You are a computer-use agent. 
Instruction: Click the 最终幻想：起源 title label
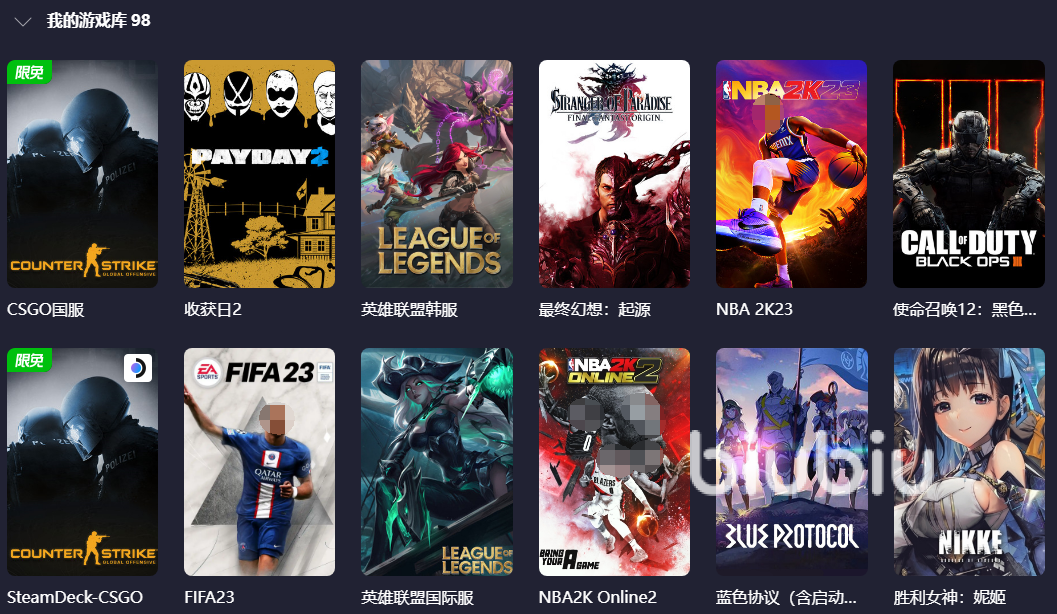pyautogui.click(x=595, y=309)
